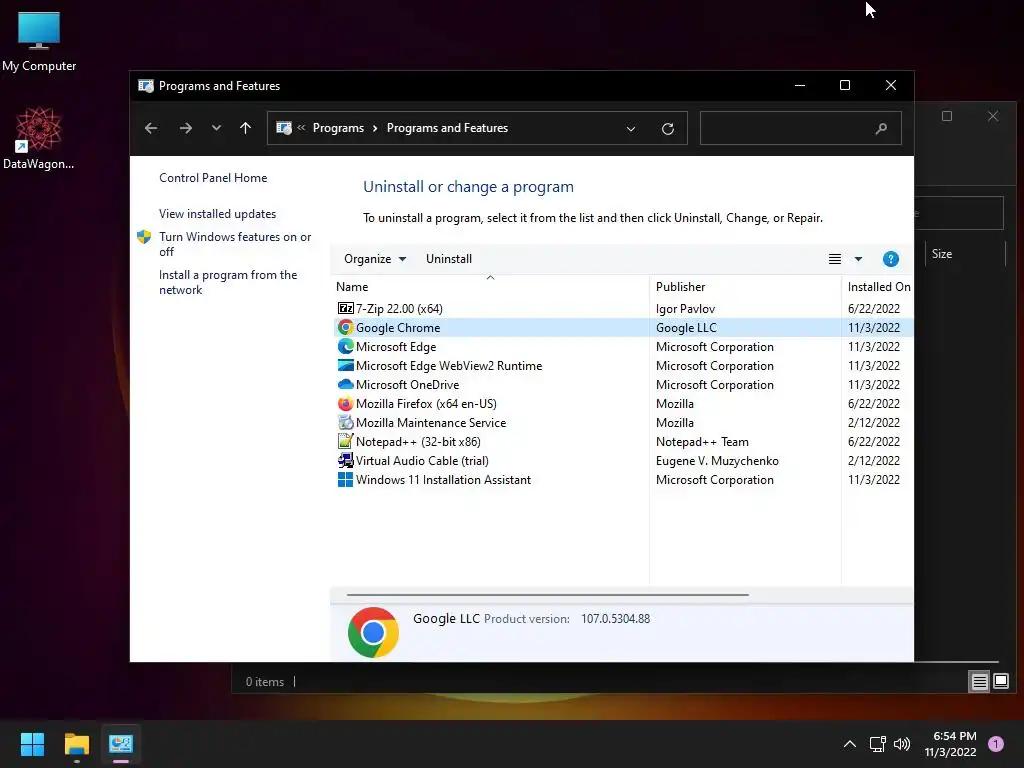Open View installed updates link
Screen dimensions: 1024x768
(x=217, y=214)
